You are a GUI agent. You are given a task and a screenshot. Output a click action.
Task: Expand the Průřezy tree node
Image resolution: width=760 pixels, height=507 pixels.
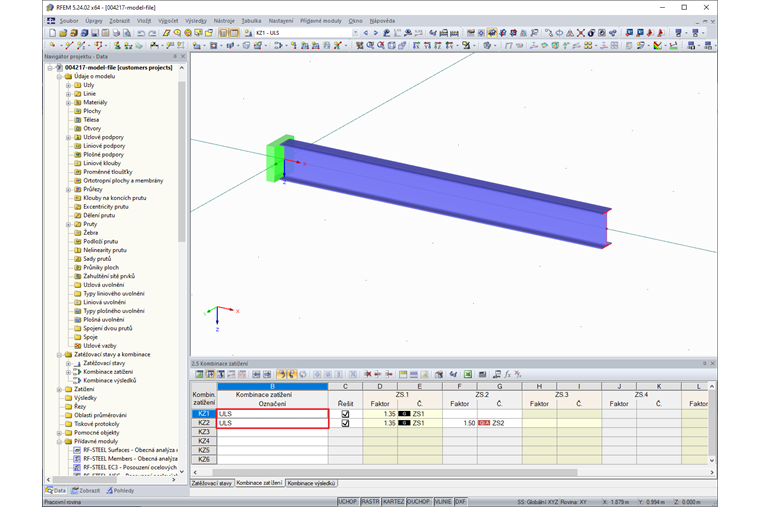[68, 190]
